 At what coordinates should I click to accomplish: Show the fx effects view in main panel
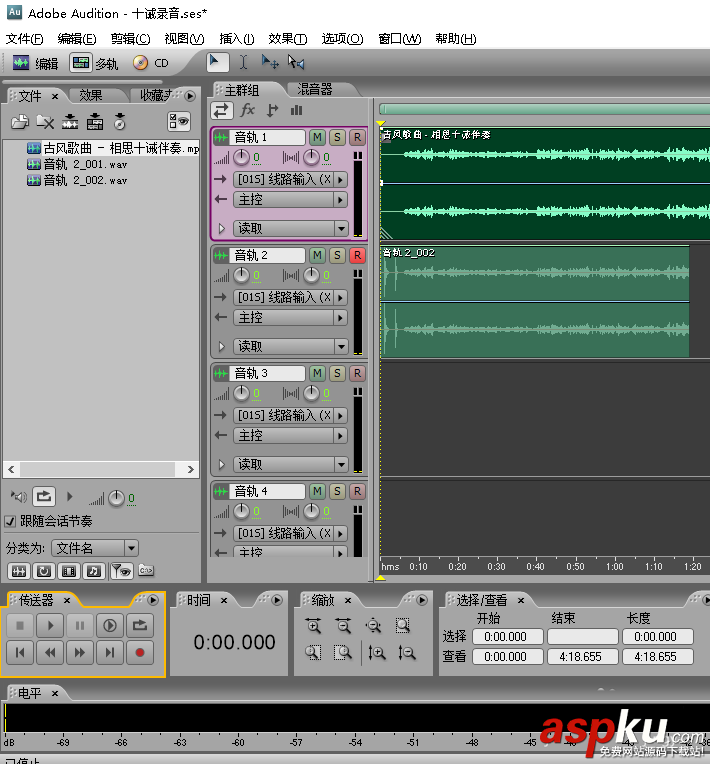(248, 111)
